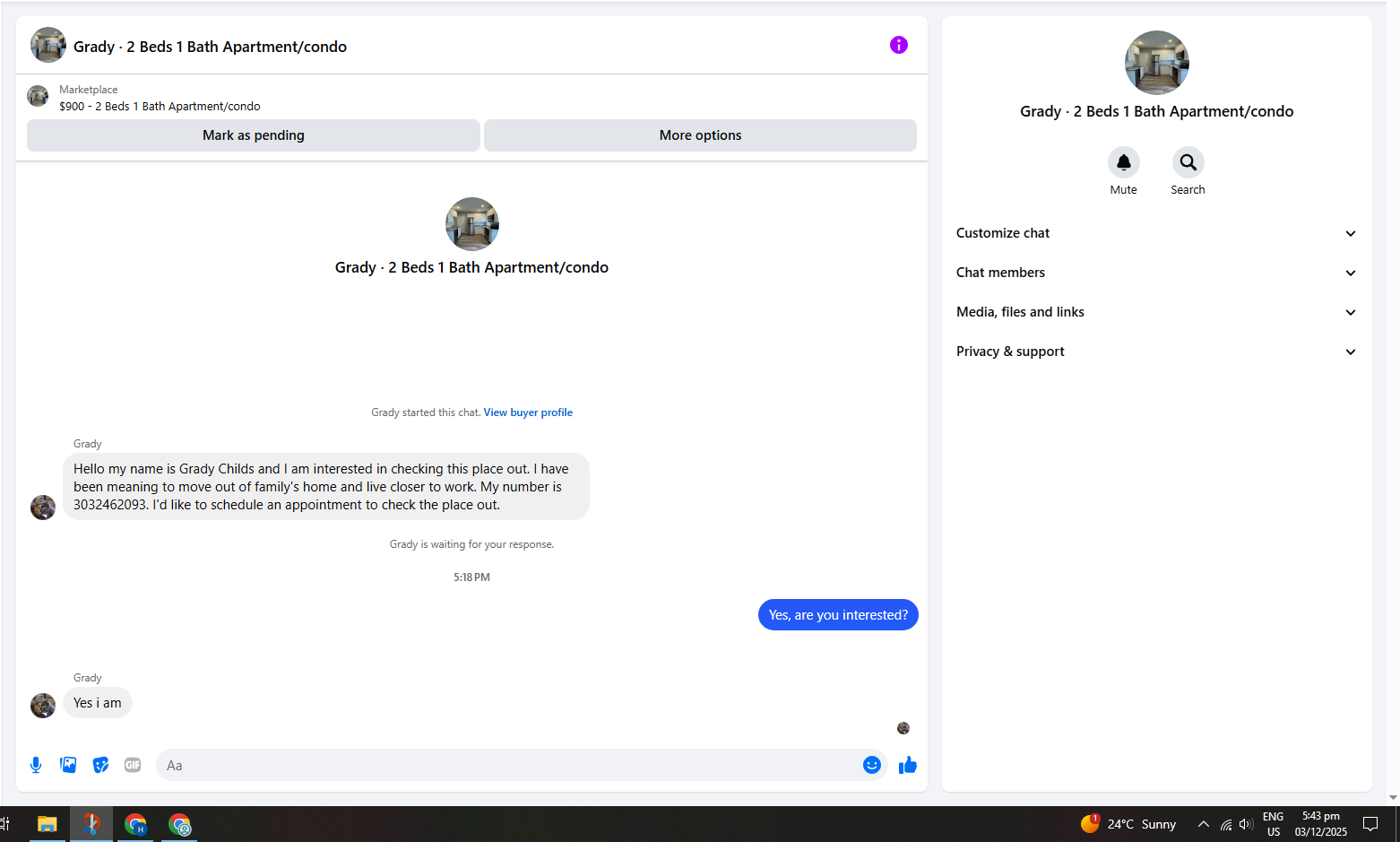1400x842 pixels.
Task: Select the "Yes, are you interested?" message bubble
Action: (x=838, y=615)
